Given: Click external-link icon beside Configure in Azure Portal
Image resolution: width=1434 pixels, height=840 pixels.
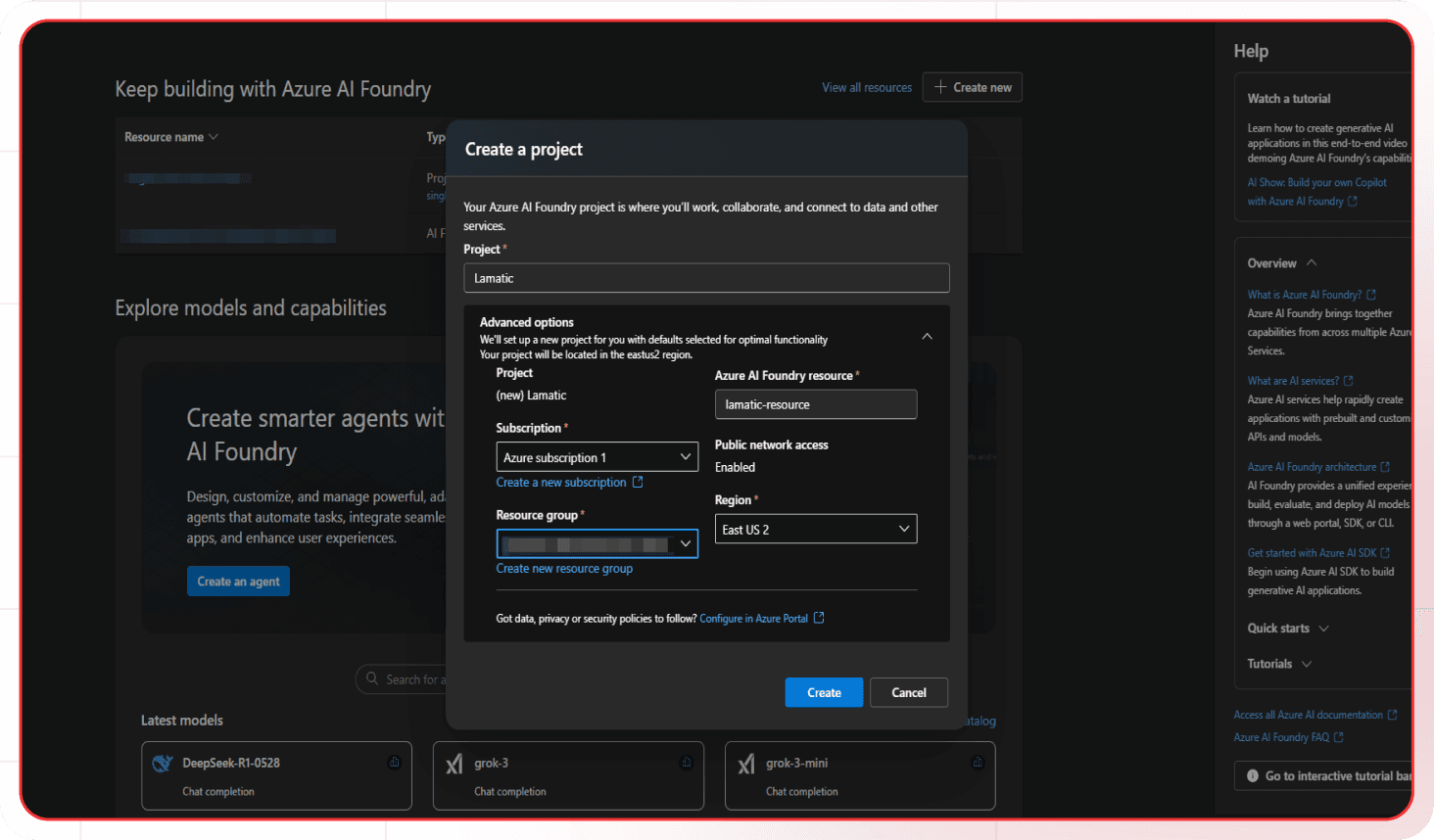Looking at the screenshot, I should [819, 618].
